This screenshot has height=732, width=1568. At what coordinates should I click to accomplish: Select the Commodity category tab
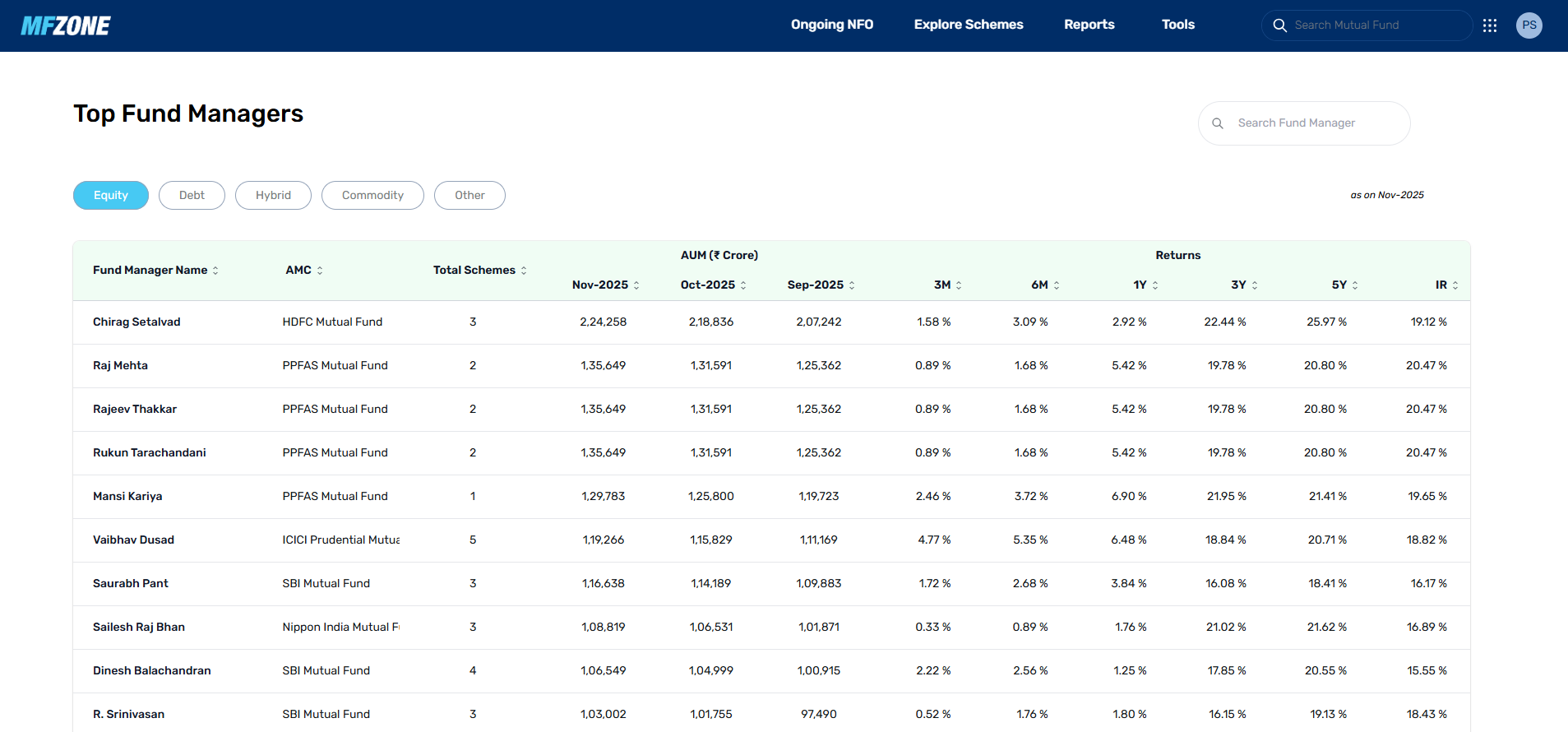372,196
